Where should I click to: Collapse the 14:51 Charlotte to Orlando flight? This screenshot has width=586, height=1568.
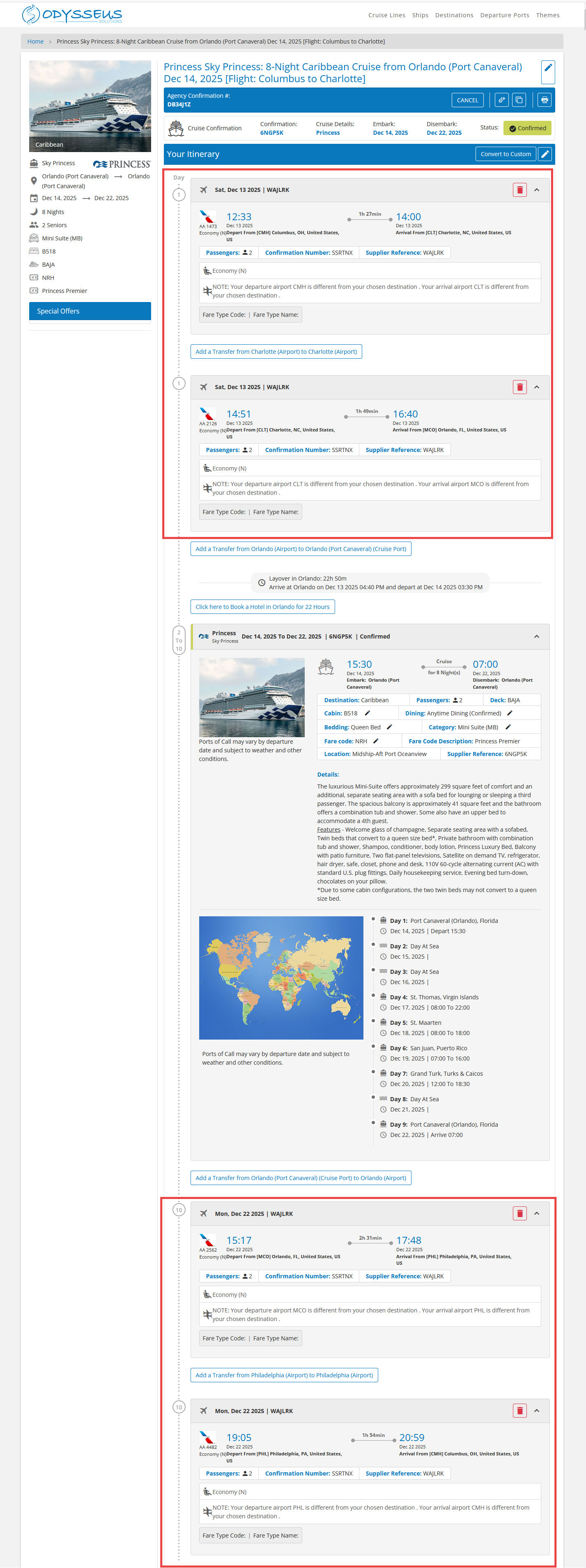[x=537, y=387]
